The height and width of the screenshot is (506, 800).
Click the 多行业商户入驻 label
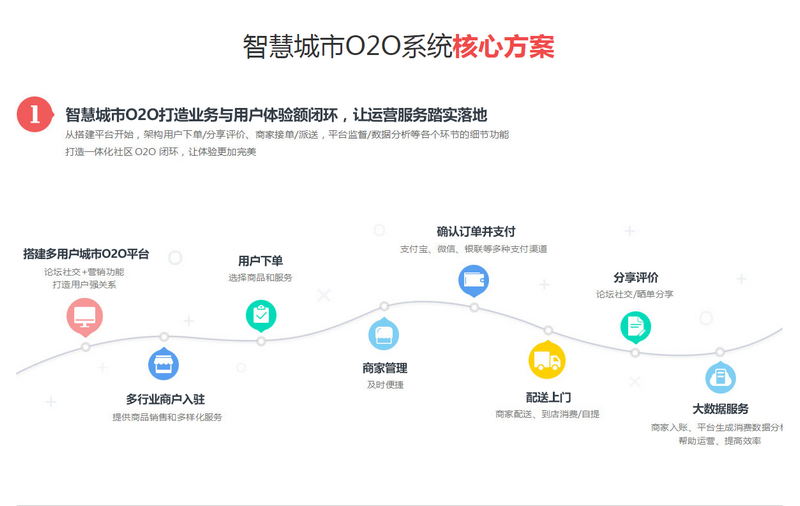pos(165,399)
